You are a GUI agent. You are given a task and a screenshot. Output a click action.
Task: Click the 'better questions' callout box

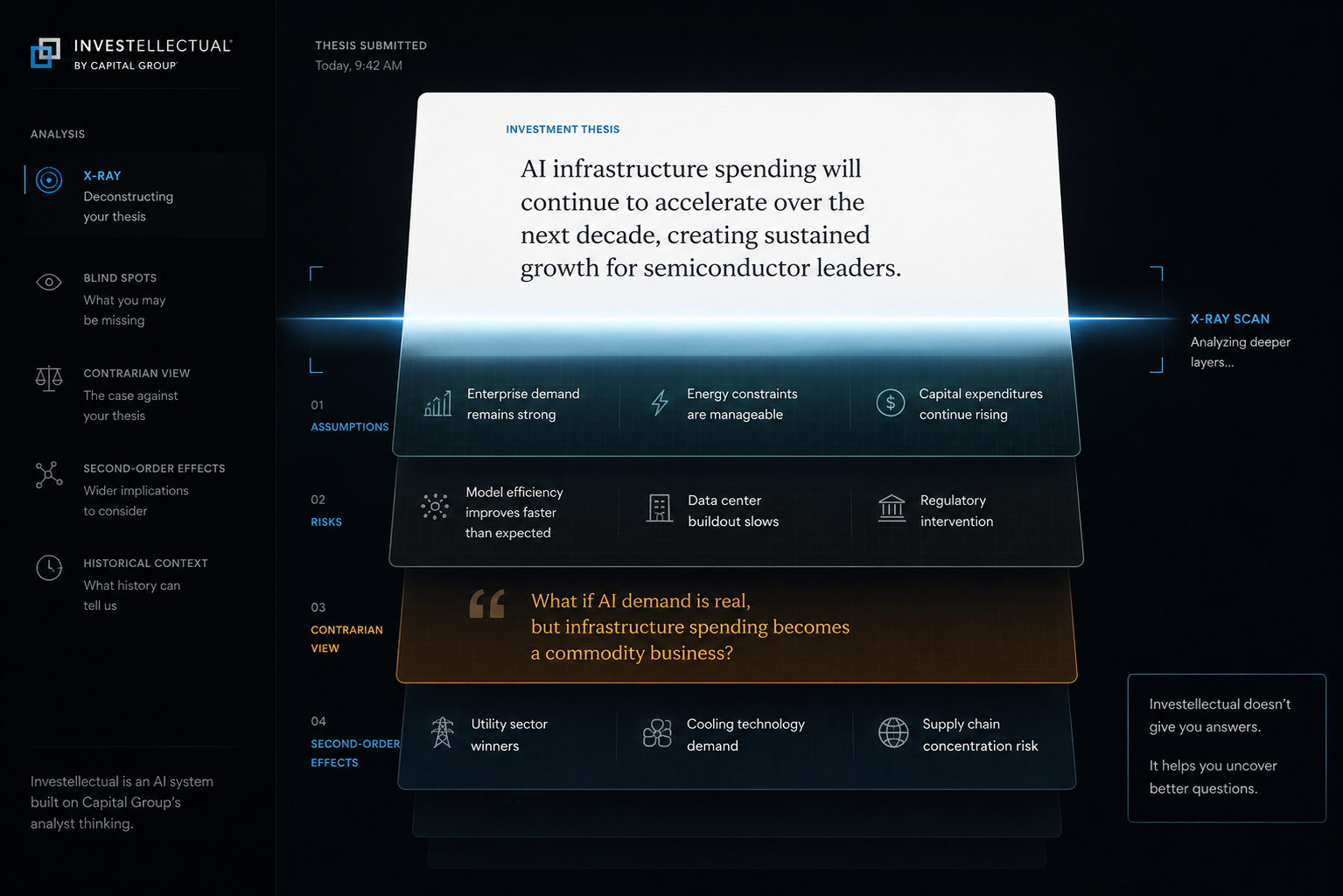click(1227, 748)
